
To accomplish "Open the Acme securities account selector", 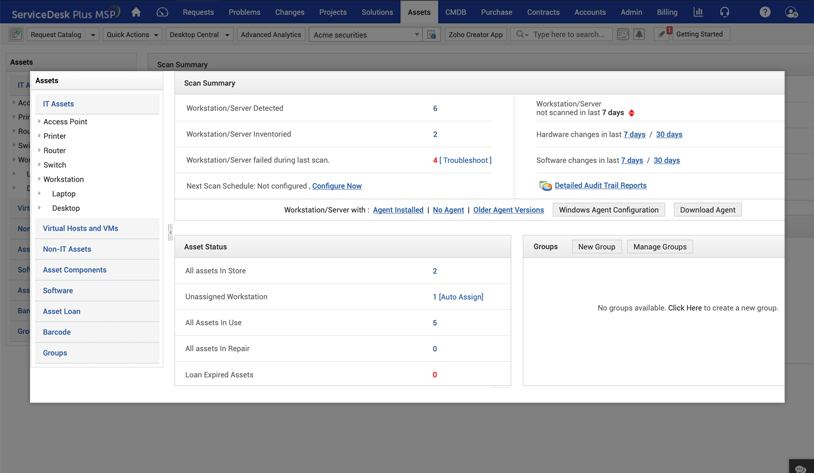I will [366, 34].
